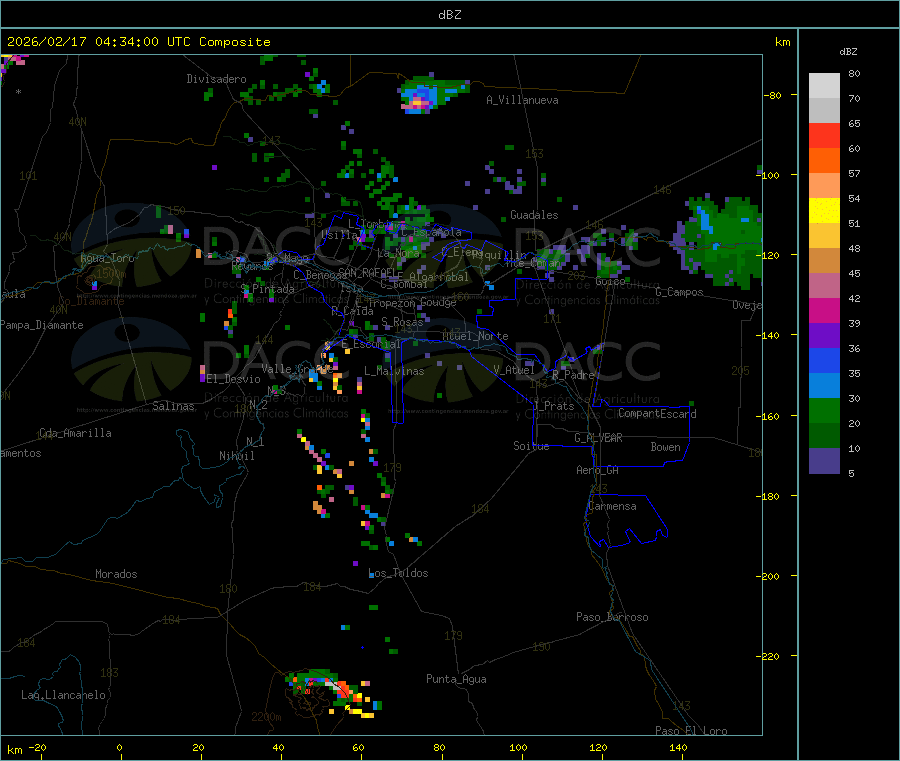
Task: Click the Divisadero map label
Action: (216, 79)
